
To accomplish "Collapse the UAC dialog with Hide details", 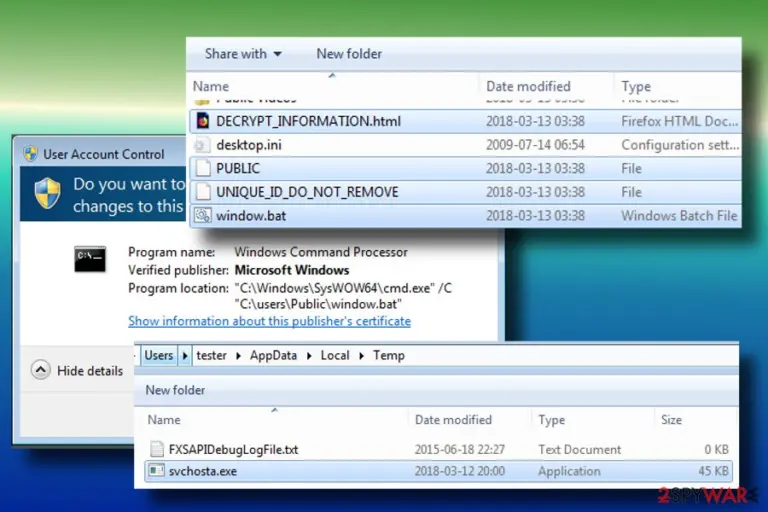I will tap(77, 370).
